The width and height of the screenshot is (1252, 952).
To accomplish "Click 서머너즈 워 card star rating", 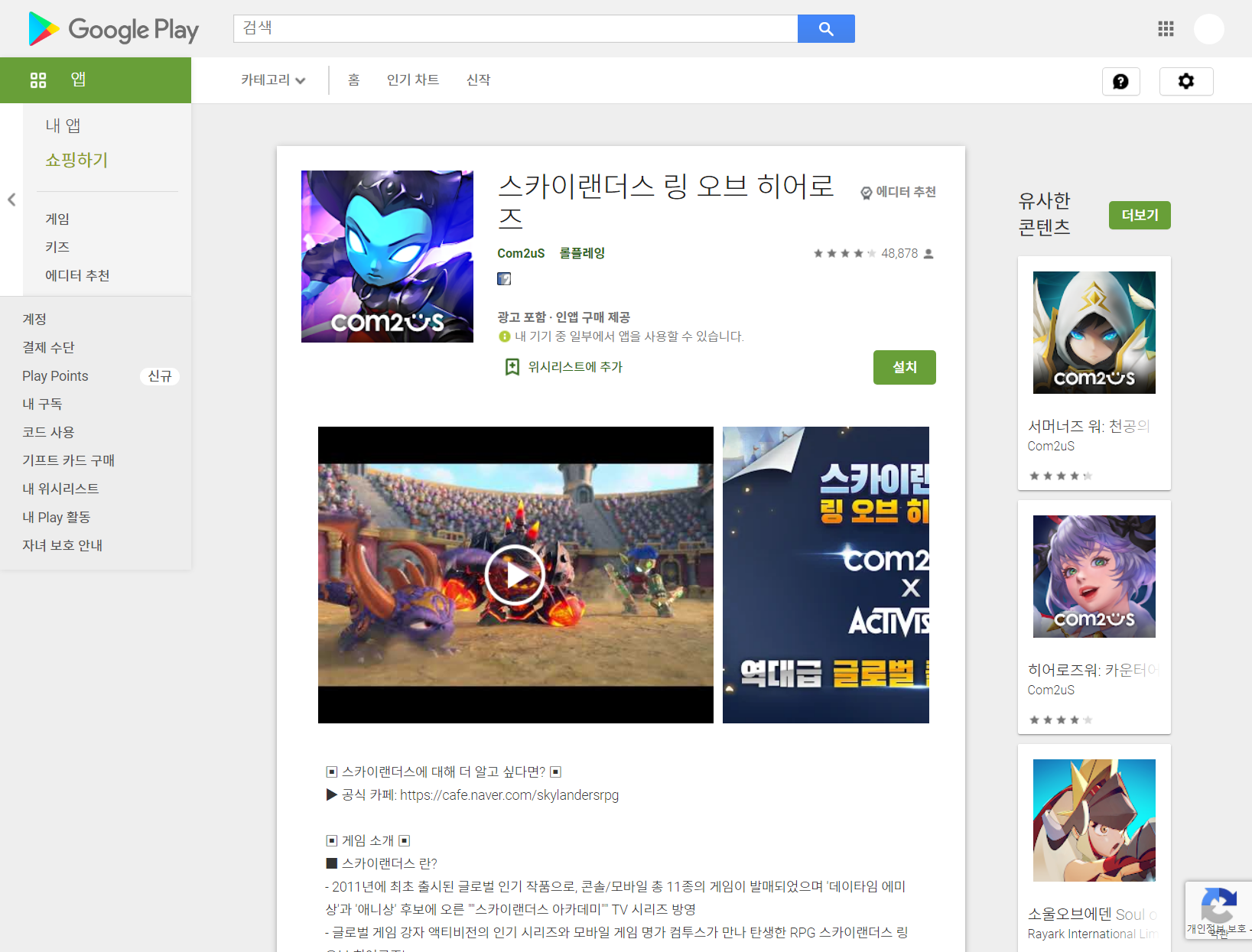I will (x=1060, y=476).
